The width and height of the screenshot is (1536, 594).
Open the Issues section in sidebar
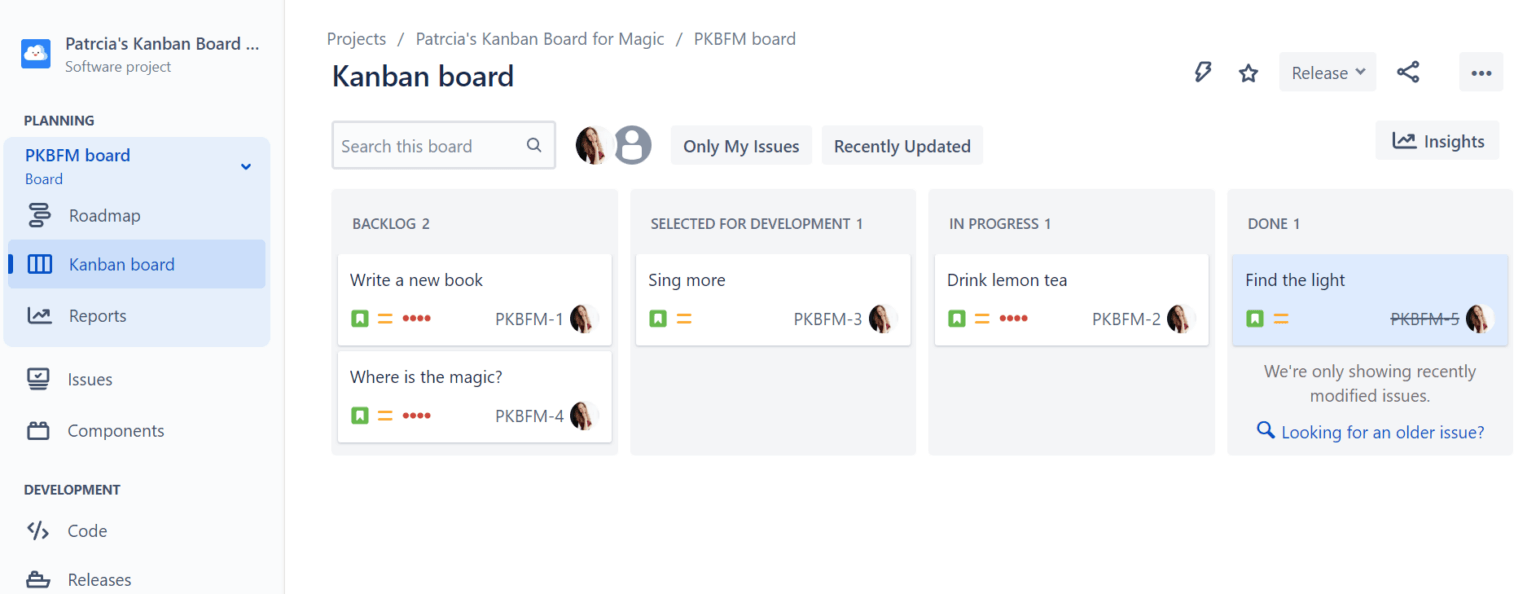pos(40,379)
